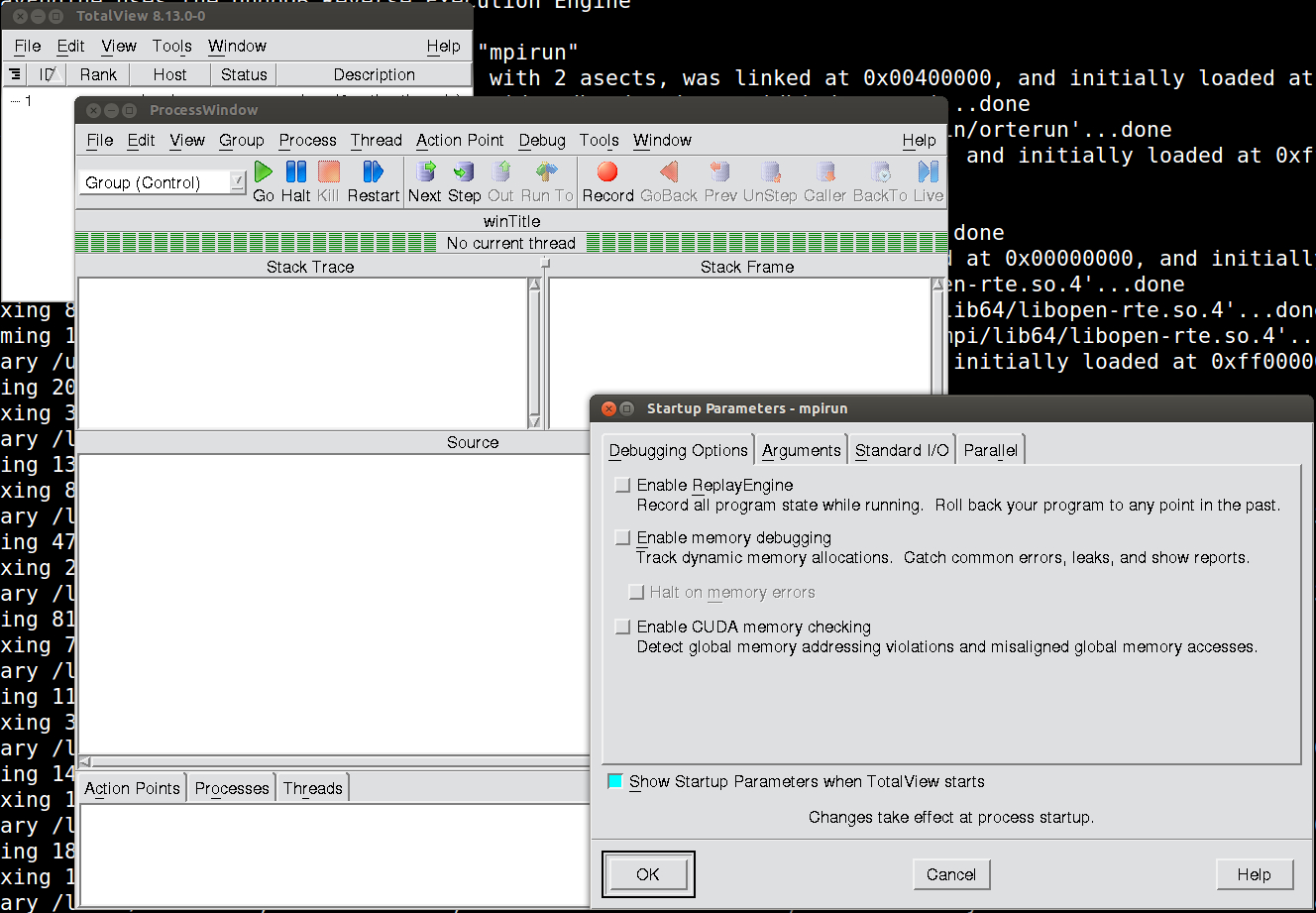The width and height of the screenshot is (1316, 913).
Task: Click the BackTo replay icon
Action: tap(880, 171)
